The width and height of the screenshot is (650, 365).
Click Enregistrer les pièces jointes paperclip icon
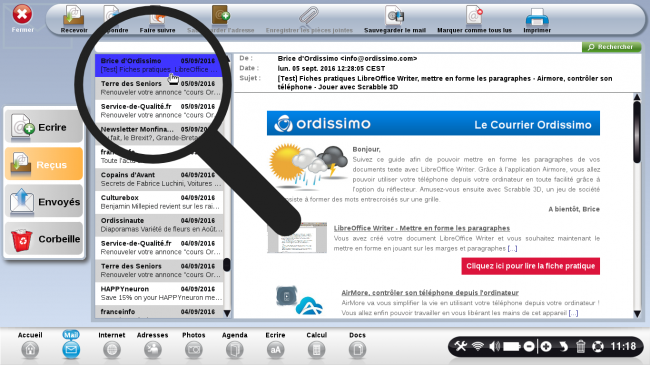click(x=309, y=16)
